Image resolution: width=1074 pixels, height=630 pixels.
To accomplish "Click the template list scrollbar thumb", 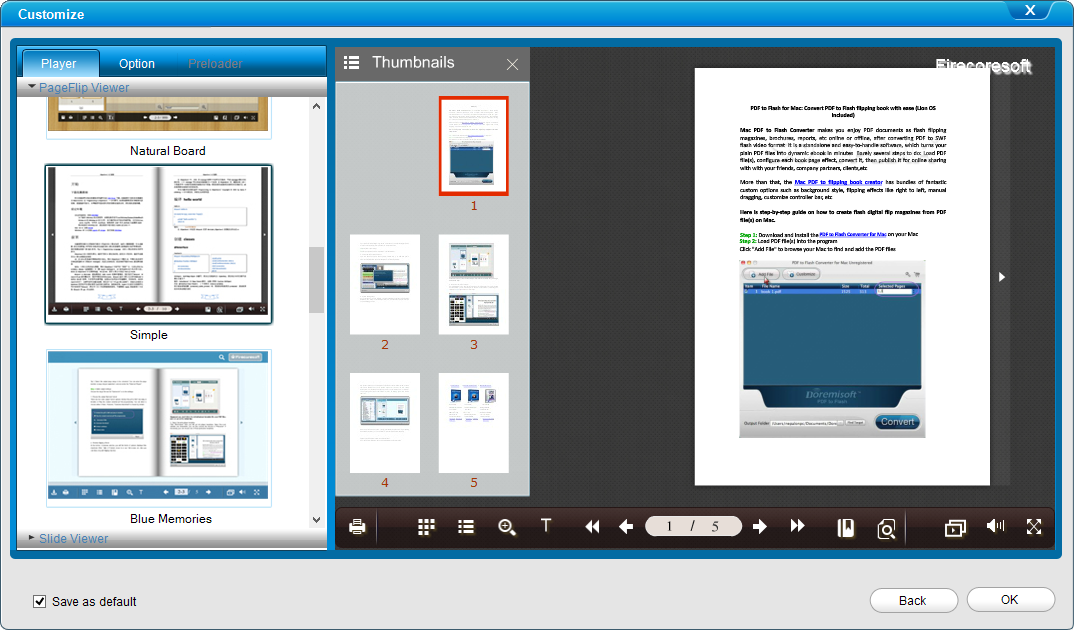I will tap(316, 280).
